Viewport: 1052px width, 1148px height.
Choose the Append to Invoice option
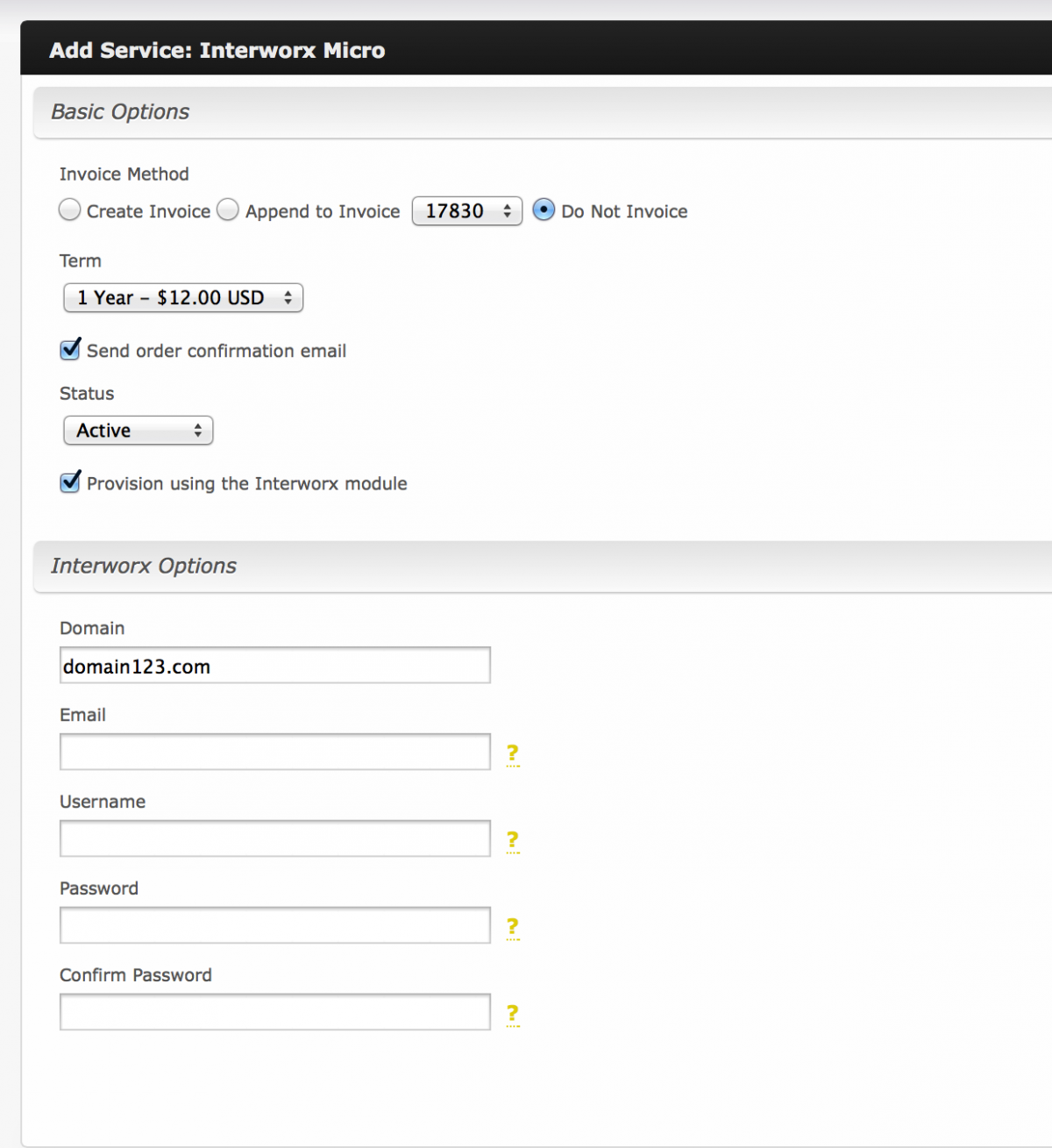[x=228, y=210]
